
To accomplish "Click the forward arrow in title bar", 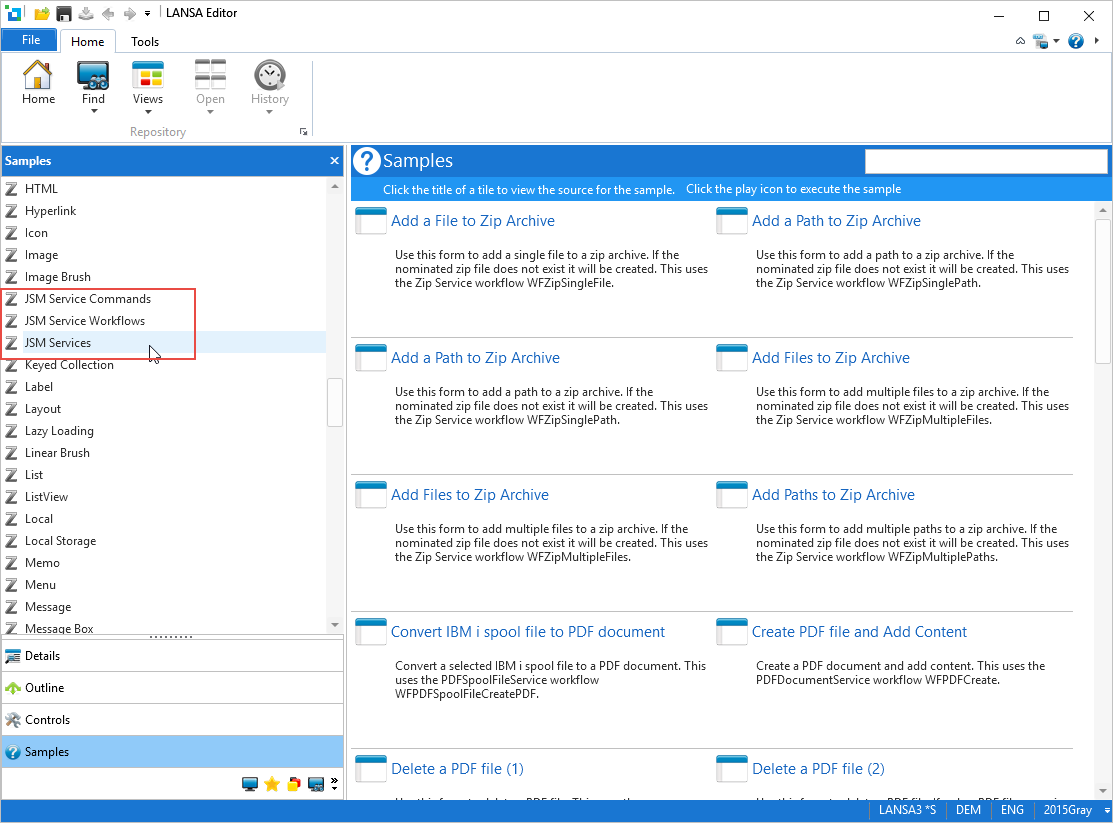I will coord(129,13).
